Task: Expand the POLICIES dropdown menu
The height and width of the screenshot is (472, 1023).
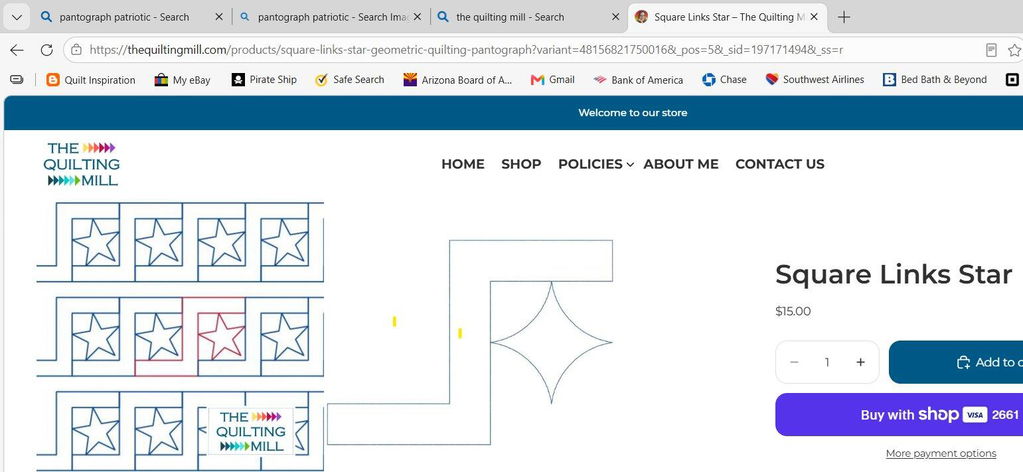Action: click(x=596, y=164)
